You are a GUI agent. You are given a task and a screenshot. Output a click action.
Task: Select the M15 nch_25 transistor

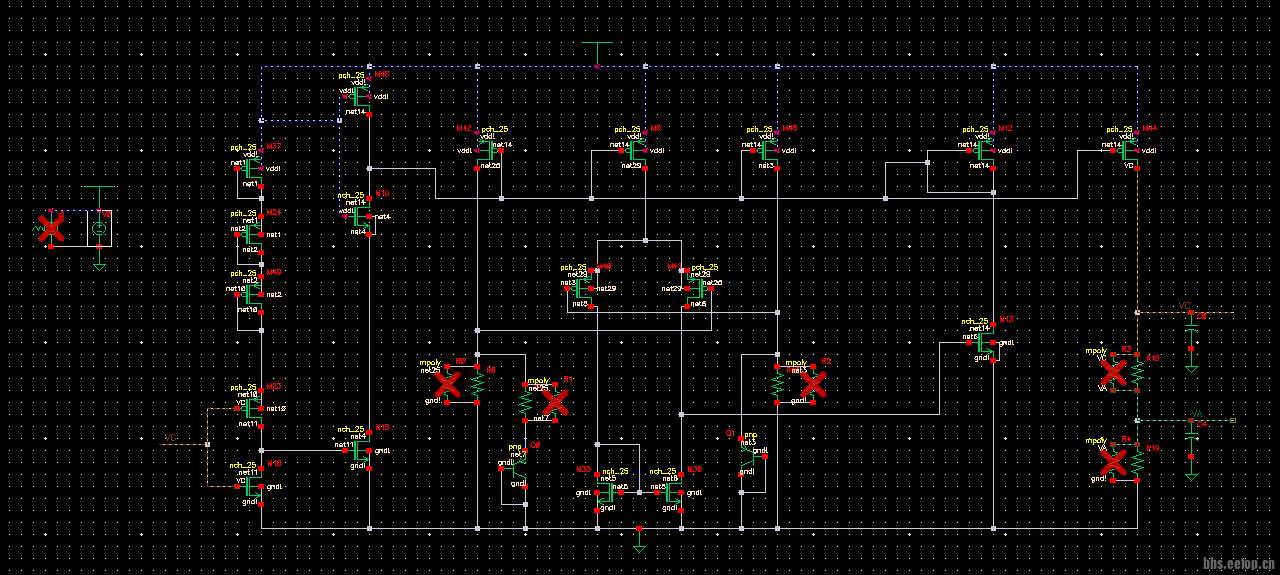pos(361,449)
